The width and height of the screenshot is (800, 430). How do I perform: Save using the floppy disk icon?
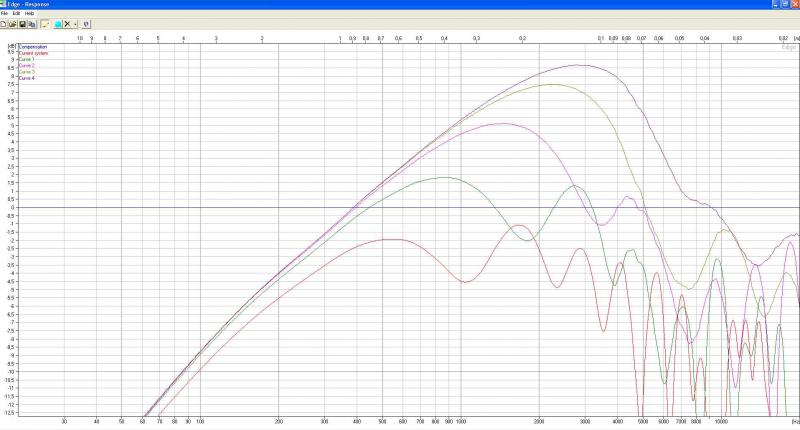pos(22,22)
